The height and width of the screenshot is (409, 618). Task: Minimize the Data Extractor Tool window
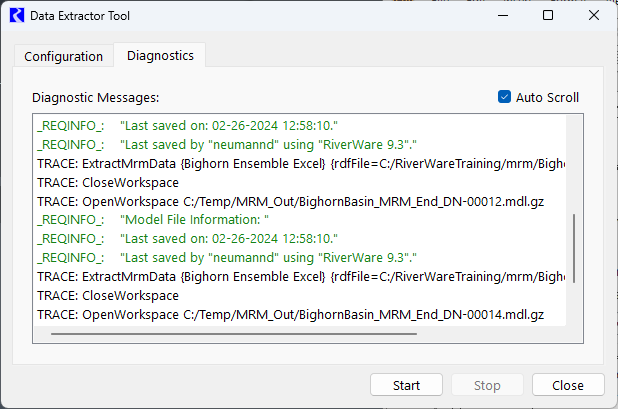[502, 16]
